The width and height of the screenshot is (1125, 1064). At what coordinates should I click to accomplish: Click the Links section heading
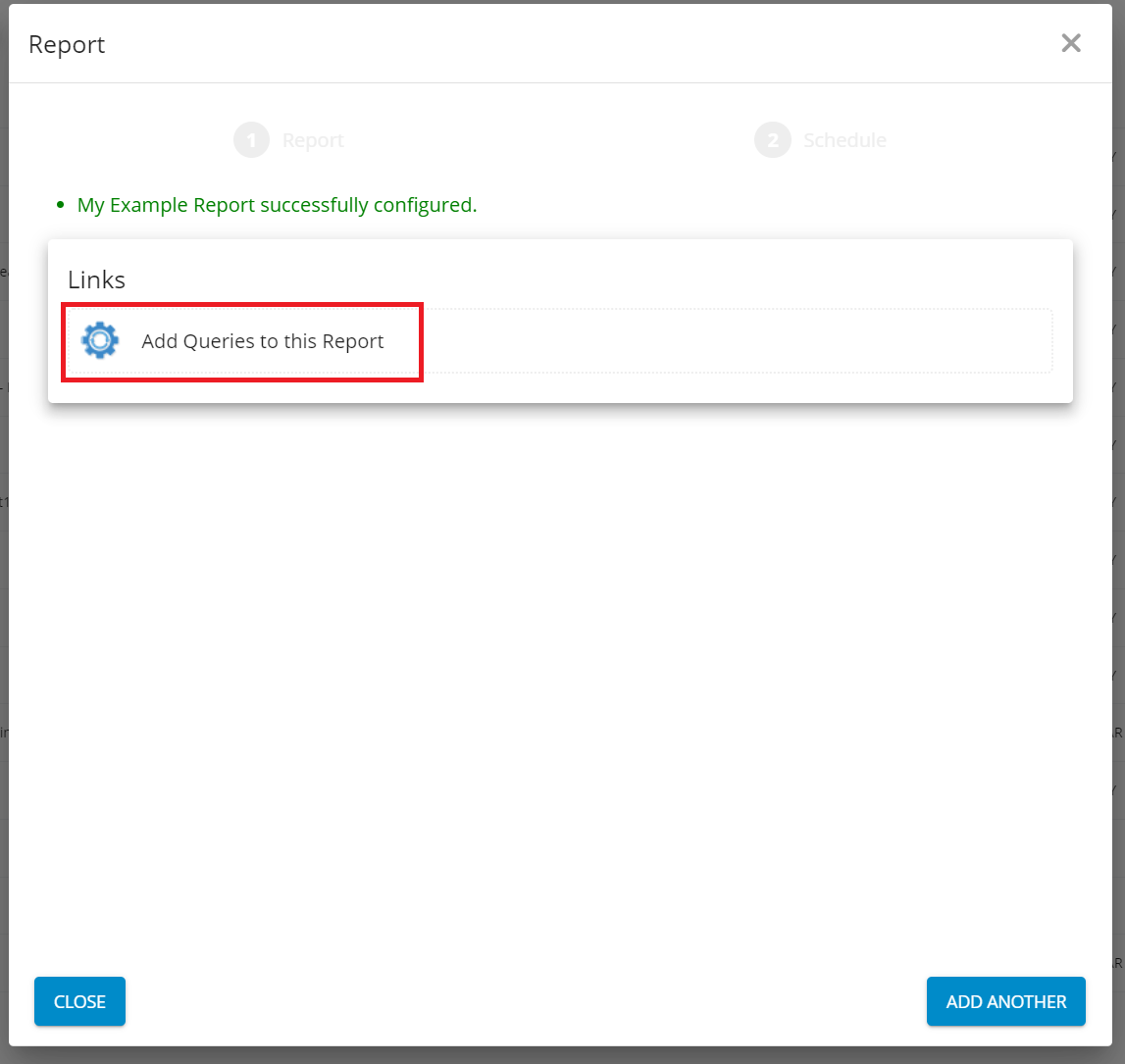point(96,279)
